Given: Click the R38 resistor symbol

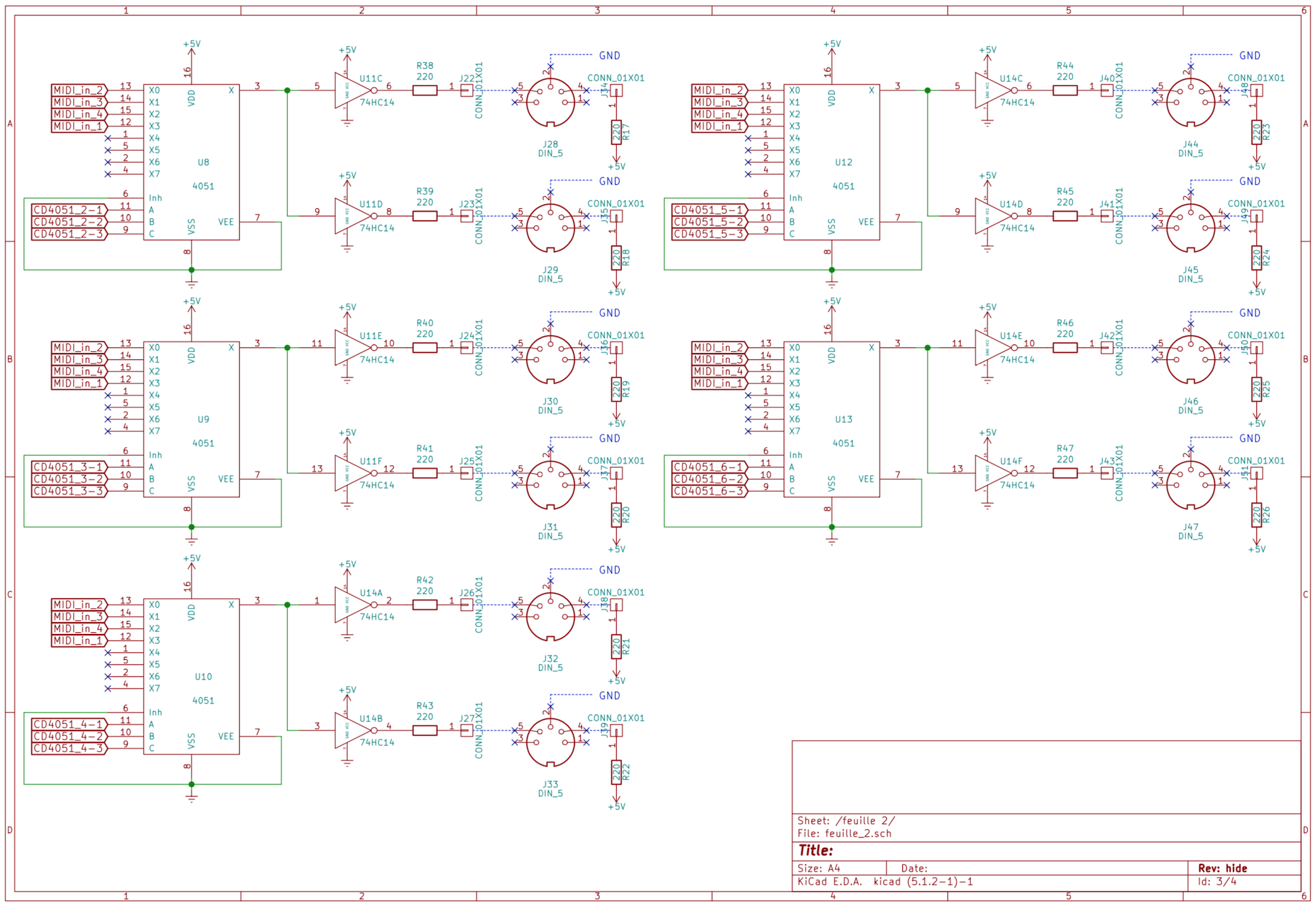Looking at the screenshot, I should click(425, 90).
